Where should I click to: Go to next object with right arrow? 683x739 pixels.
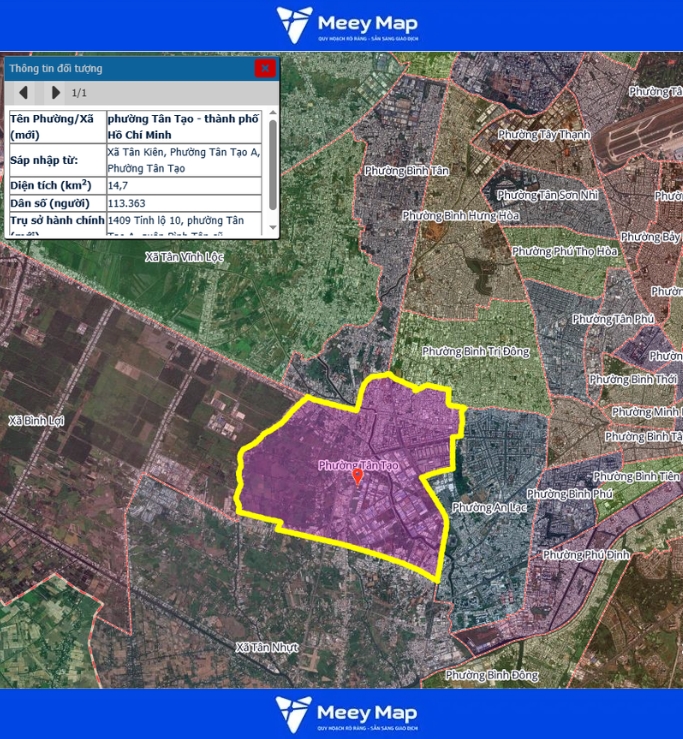[55, 93]
